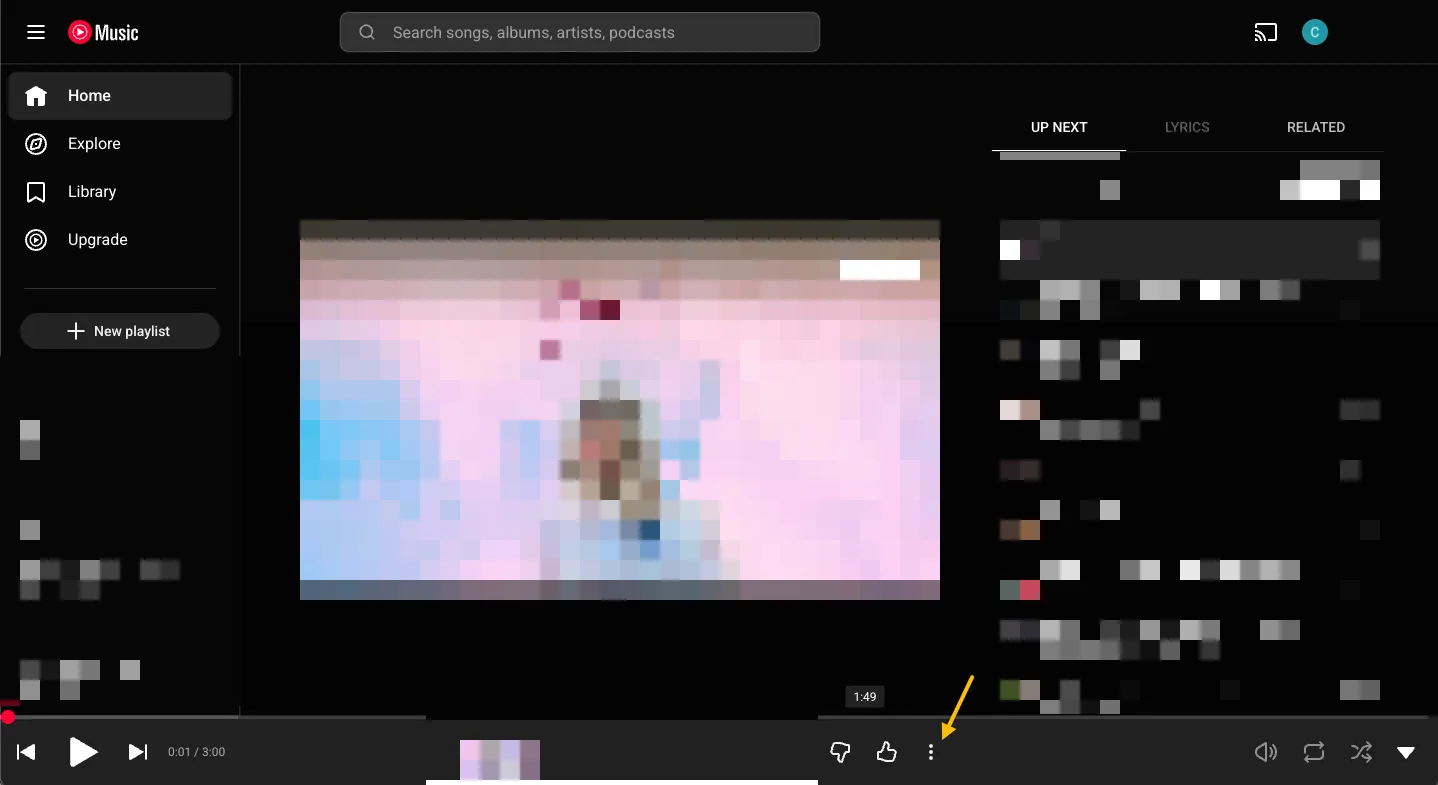Open the account avatar menu
The width and height of the screenshot is (1438, 785).
(1314, 33)
